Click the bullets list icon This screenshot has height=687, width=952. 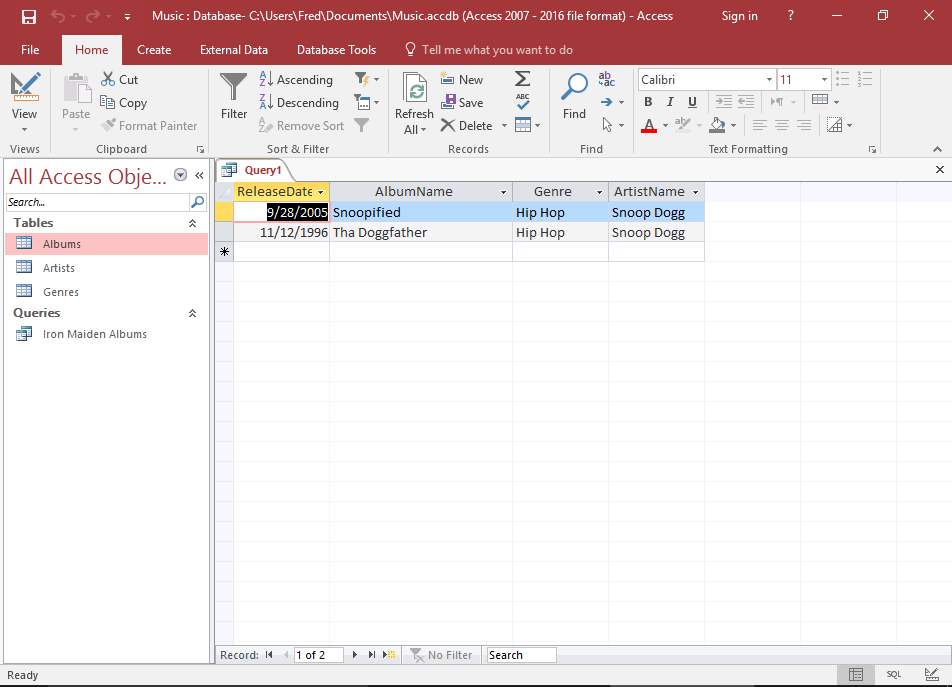coord(843,79)
